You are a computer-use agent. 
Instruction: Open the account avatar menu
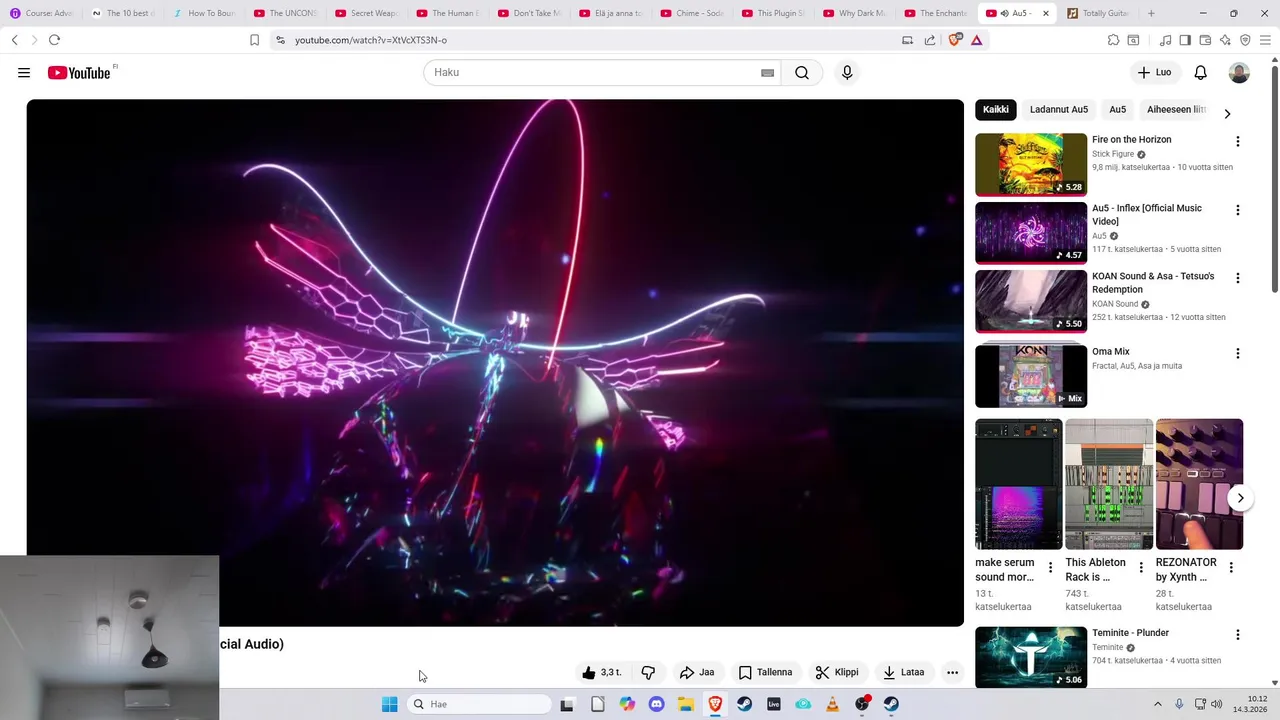(1239, 73)
